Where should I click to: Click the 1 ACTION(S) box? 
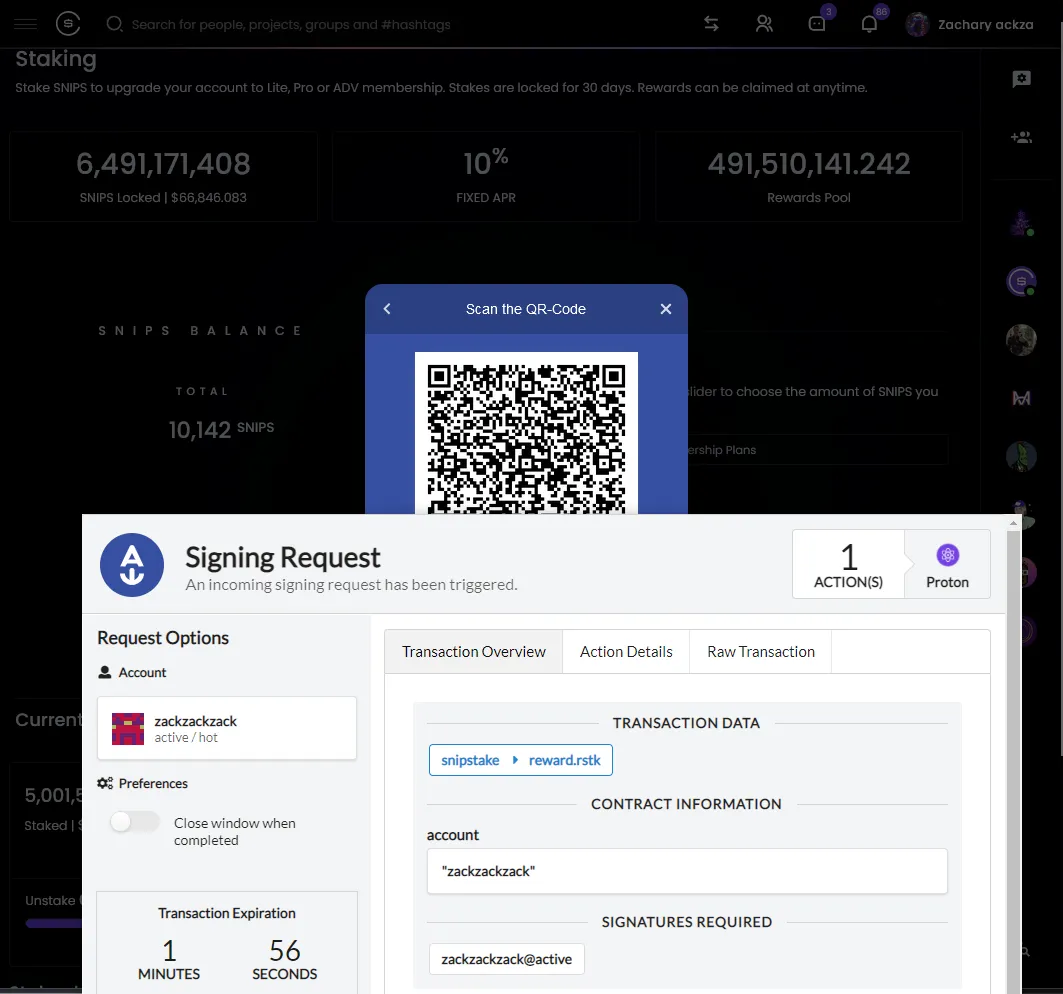pyautogui.click(x=848, y=564)
